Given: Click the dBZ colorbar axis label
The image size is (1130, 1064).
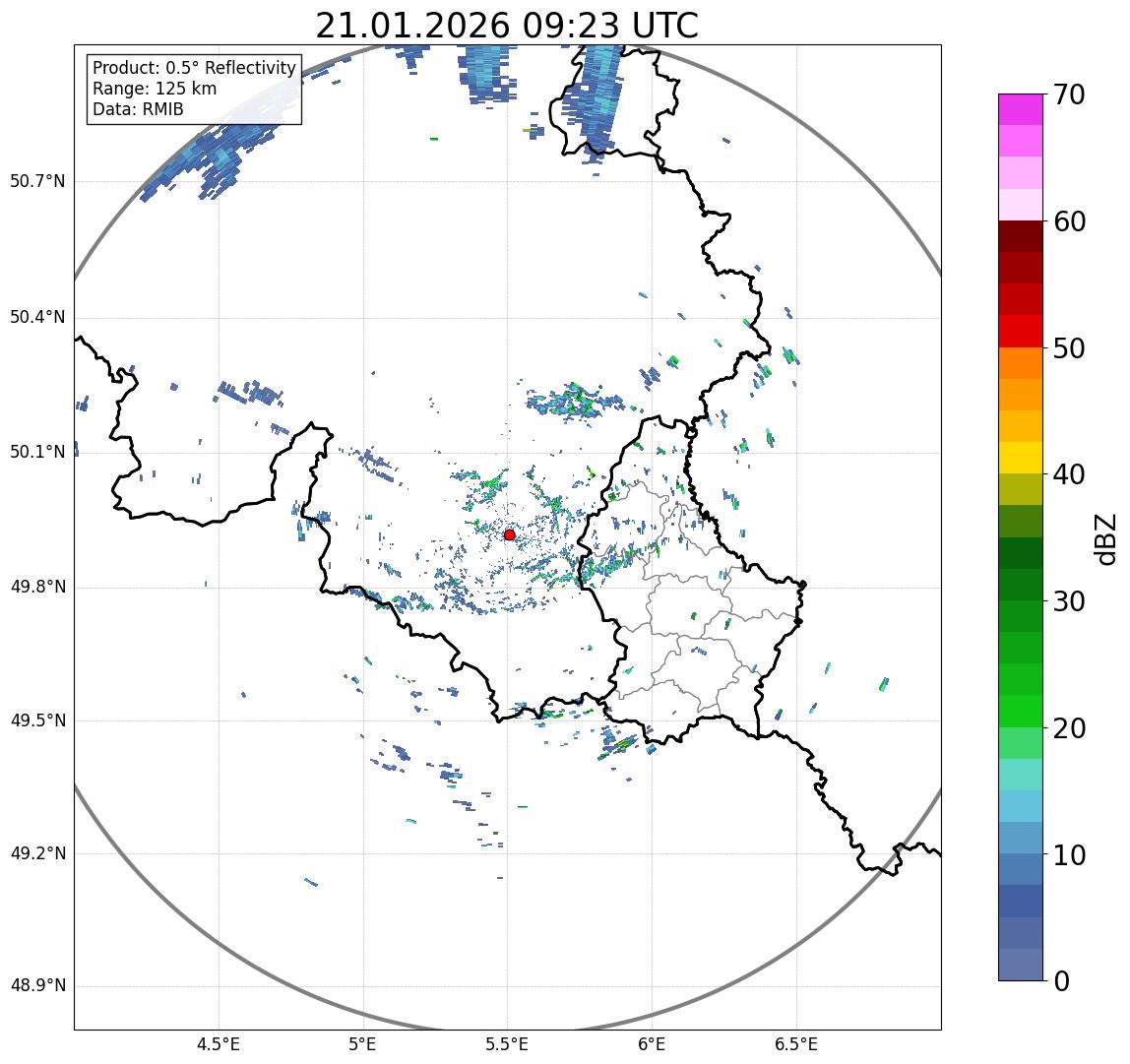Looking at the screenshot, I should 1106,538.
